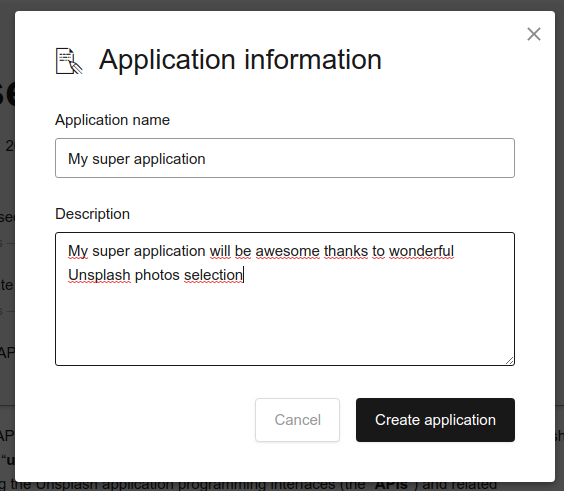
Task: Click the word wonderful in description
Action: (422, 251)
